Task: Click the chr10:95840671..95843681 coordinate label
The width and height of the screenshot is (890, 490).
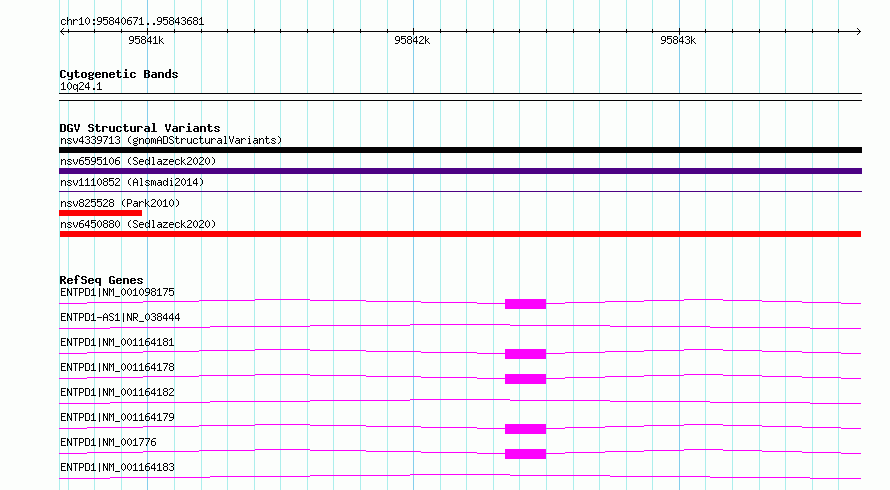Action: coord(132,22)
